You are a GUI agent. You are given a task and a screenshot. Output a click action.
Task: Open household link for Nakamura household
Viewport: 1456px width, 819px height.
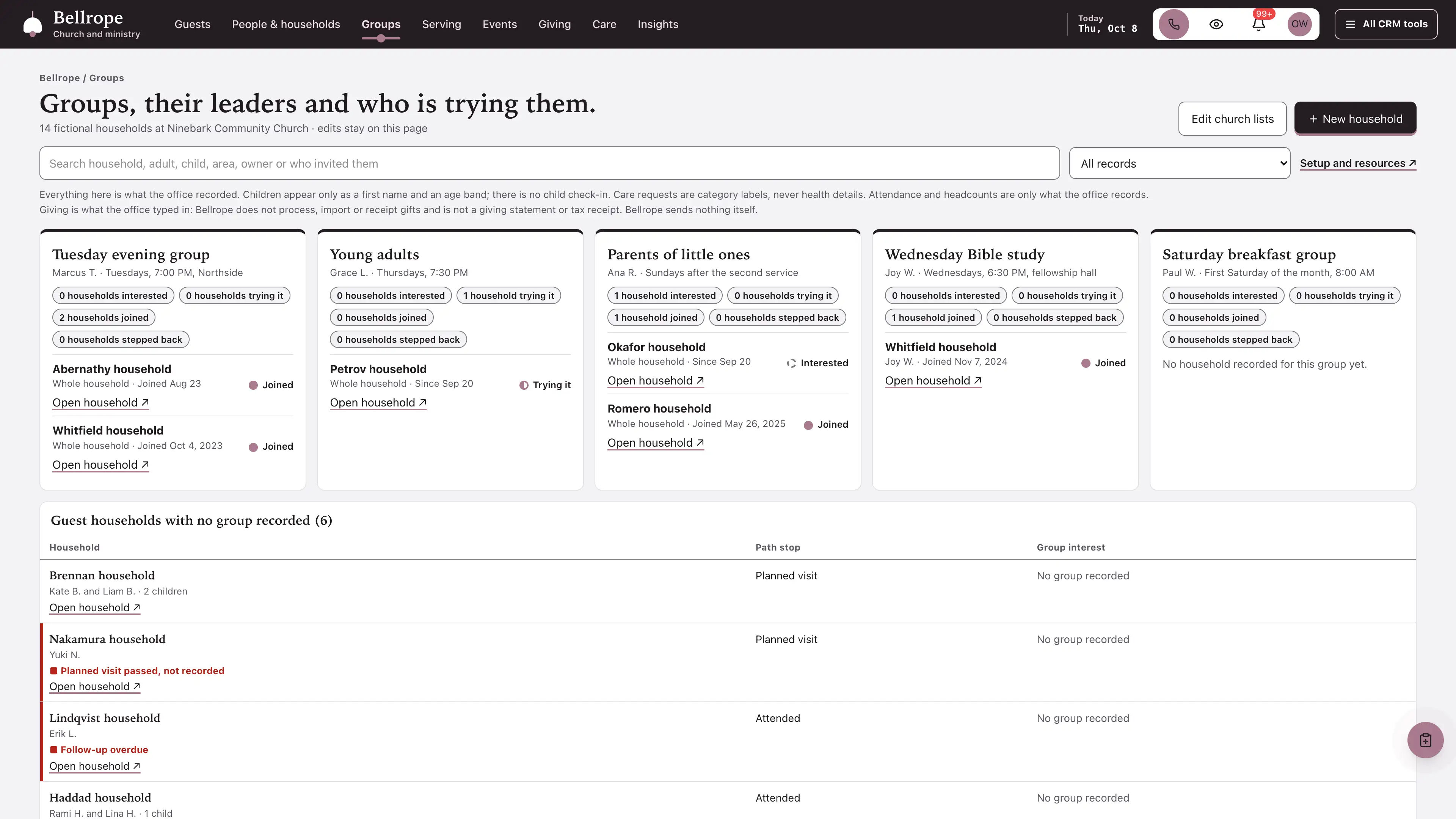pos(94,686)
